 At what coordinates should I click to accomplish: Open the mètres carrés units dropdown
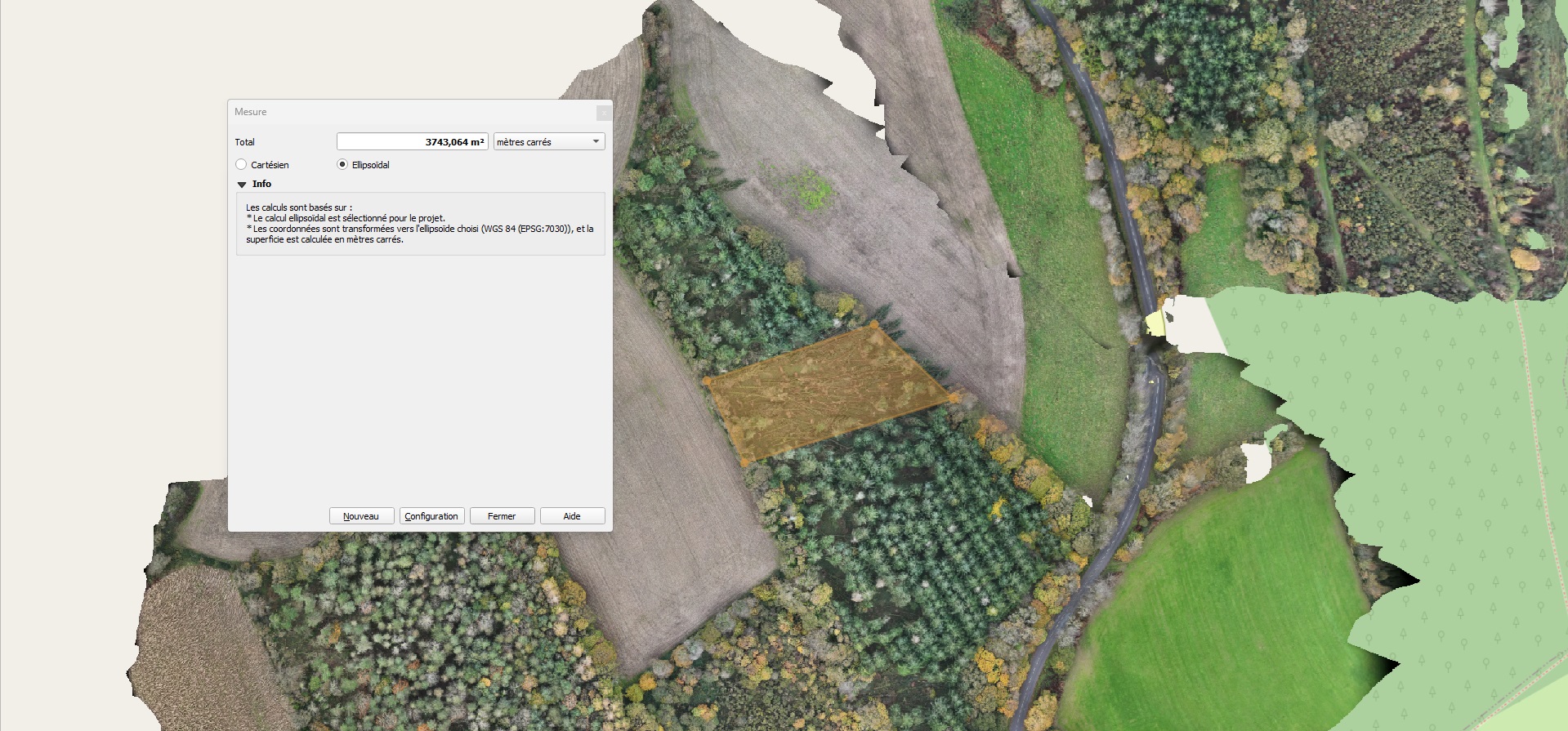point(548,142)
